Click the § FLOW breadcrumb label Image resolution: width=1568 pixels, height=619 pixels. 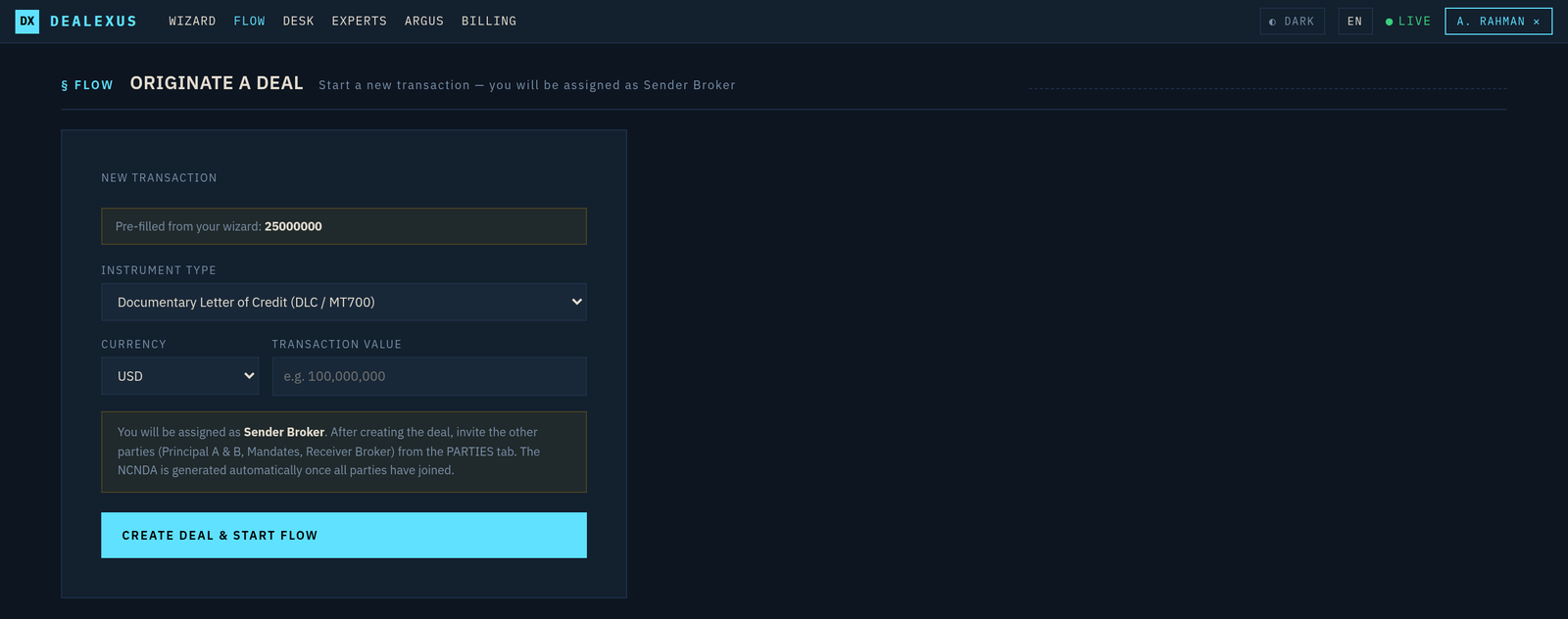pyautogui.click(x=87, y=85)
